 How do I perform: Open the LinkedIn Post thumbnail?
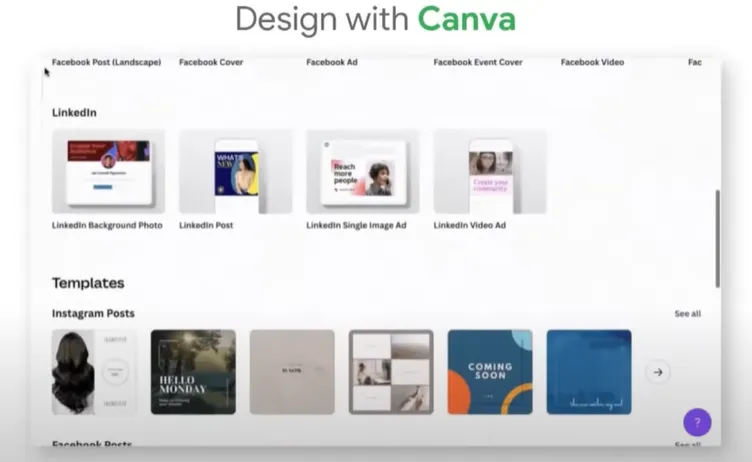(235, 171)
